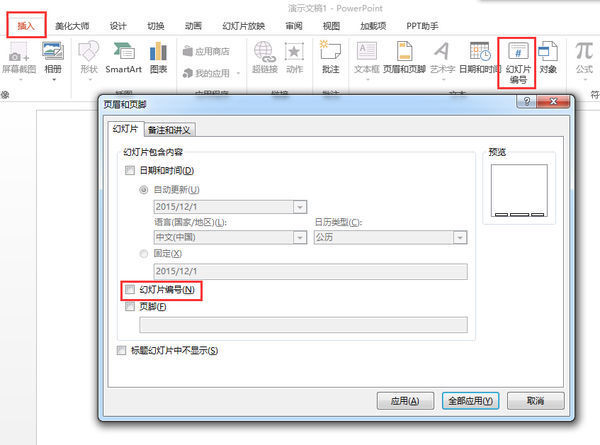Insert a chart with 图表 icon
The width and height of the screenshot is (600, 445).
pos(158,58)
